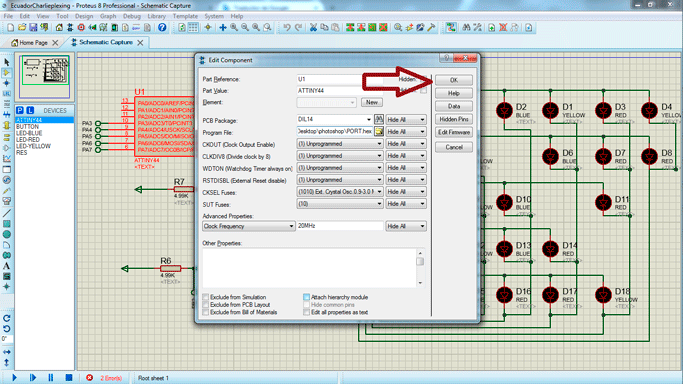Toggle Attach hierarchy module checkbox
Screen dimensions: 683x384
click(x=306, y=297)
